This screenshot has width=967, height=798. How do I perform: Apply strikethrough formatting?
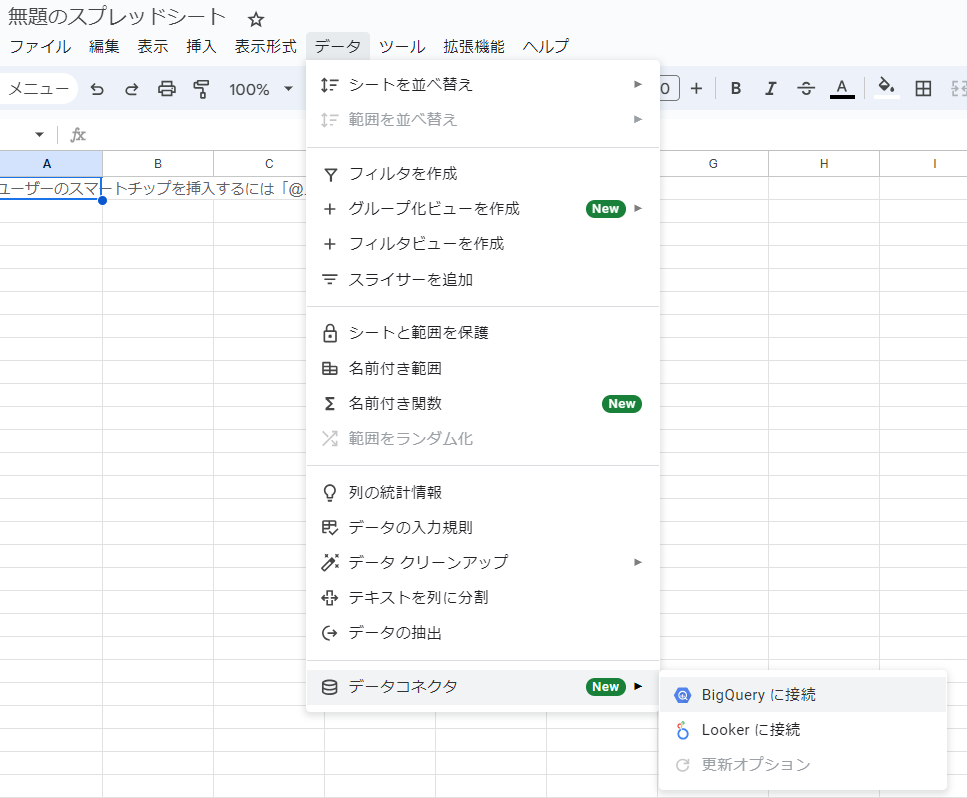(805, 89)
